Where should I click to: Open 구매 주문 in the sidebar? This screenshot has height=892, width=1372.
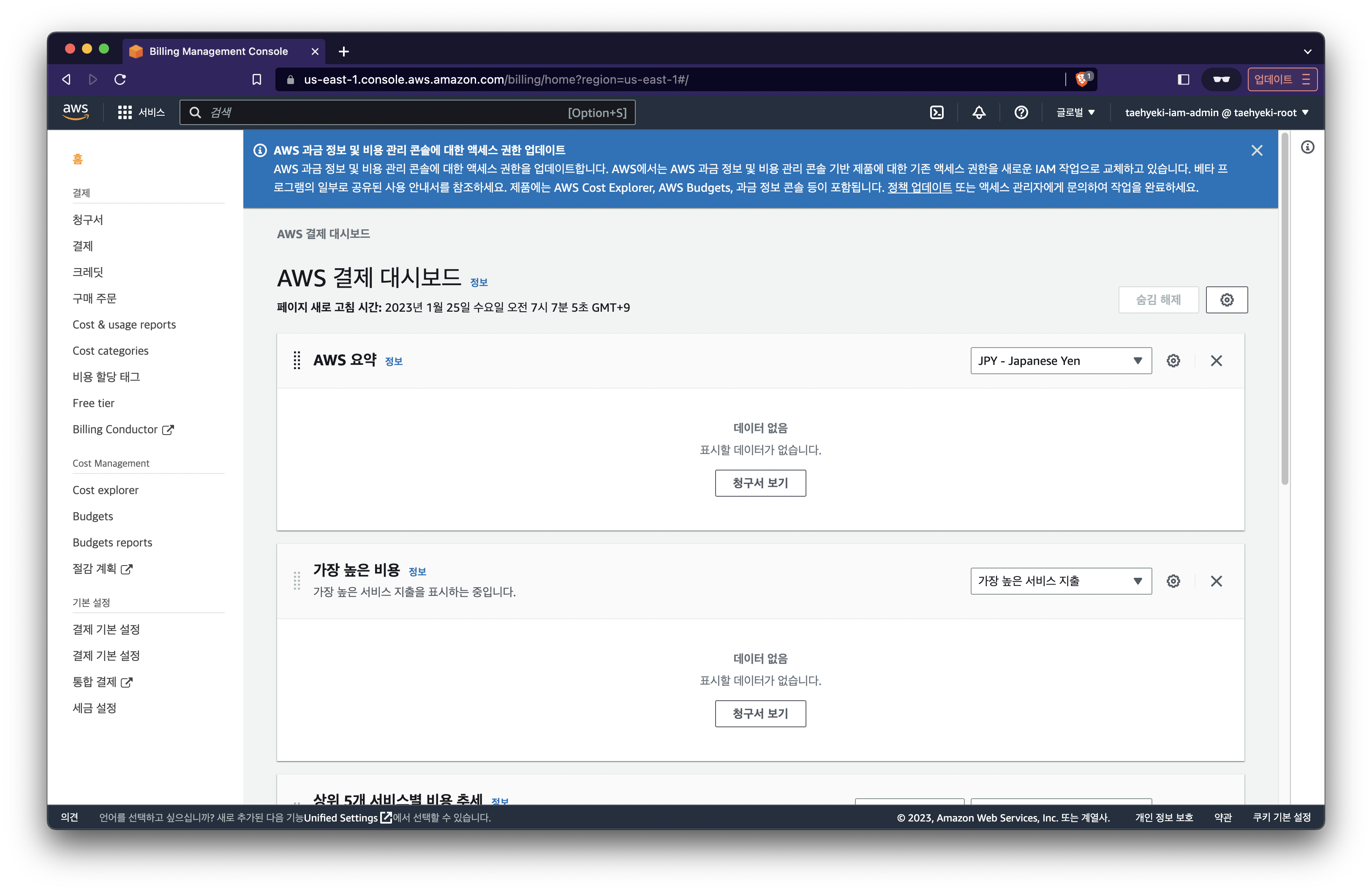coord(95,299)
